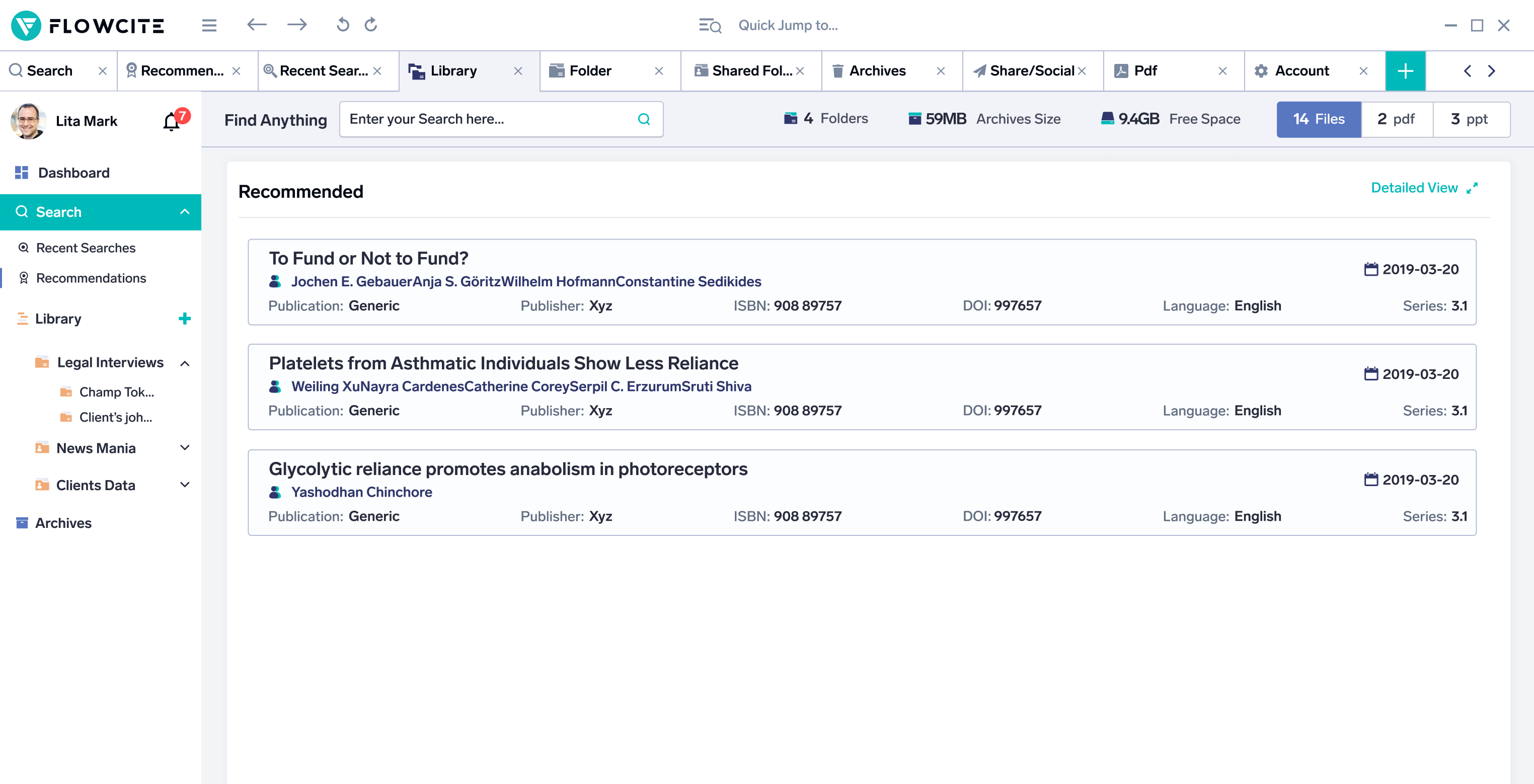Select the 3 ppt filter
This screenshot has width=1534, height=784.
coord(1470,119)
